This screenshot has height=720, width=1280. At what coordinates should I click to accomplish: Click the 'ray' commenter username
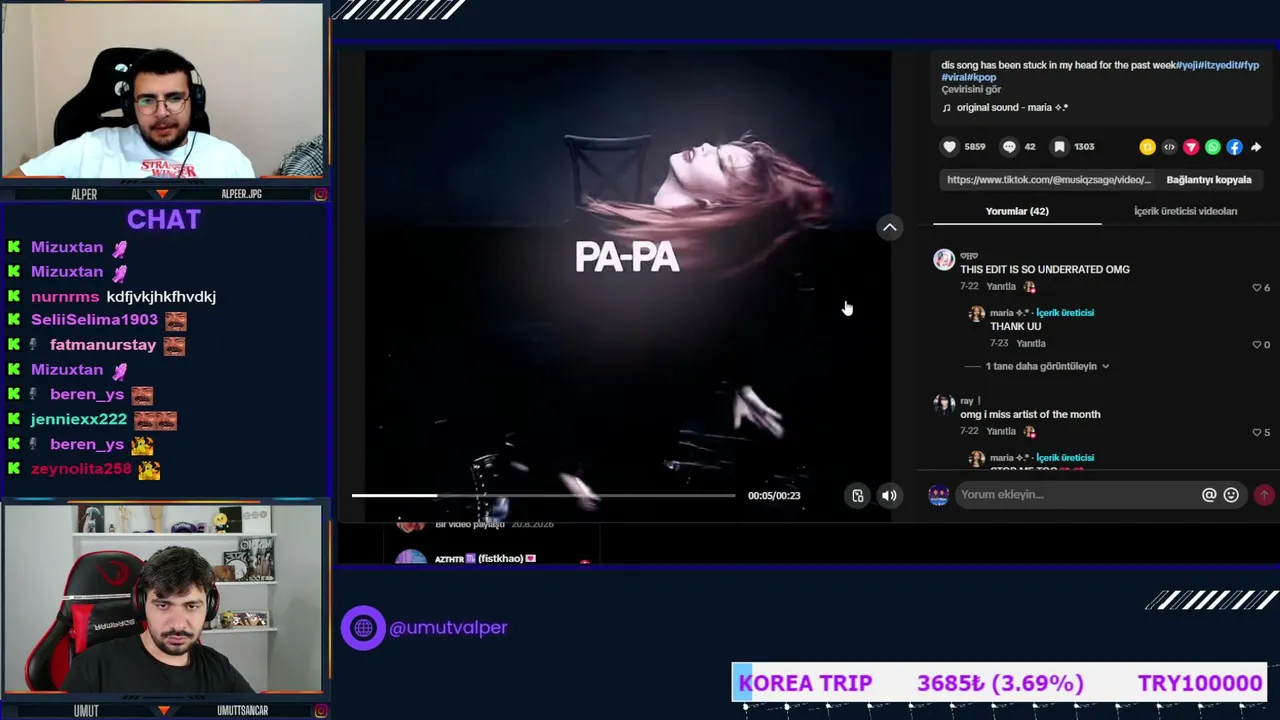point(967,401)
